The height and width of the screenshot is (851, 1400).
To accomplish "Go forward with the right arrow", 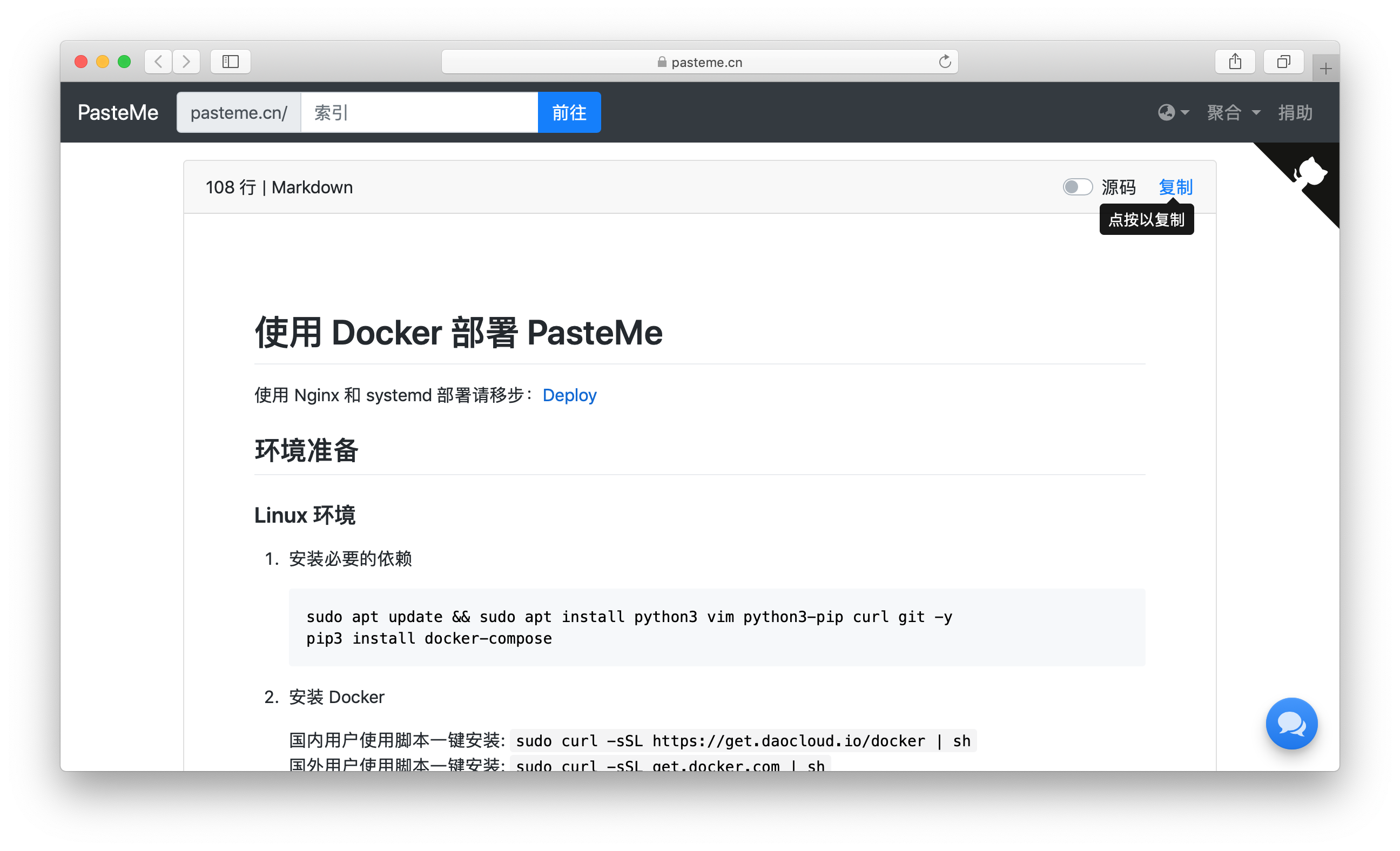I will [186, 62].
